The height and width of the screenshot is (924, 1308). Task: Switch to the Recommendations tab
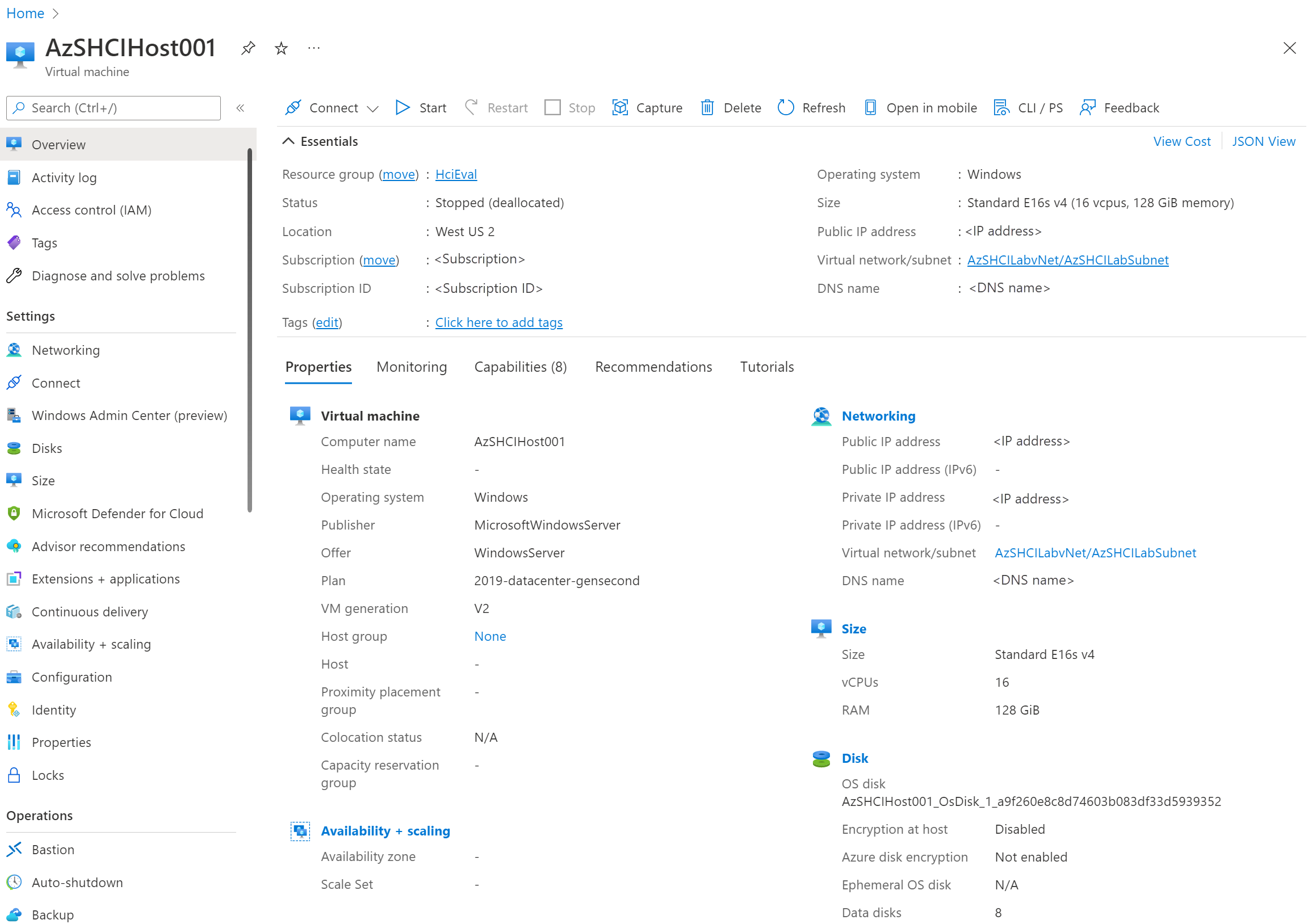654,367
